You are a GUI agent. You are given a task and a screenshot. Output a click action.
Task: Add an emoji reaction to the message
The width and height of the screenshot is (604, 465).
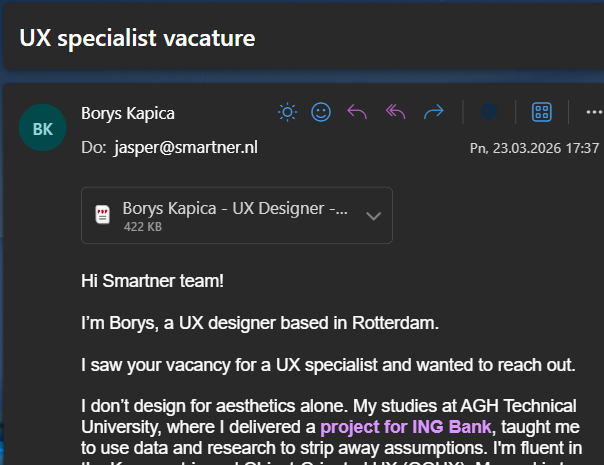tap(321, 112)
